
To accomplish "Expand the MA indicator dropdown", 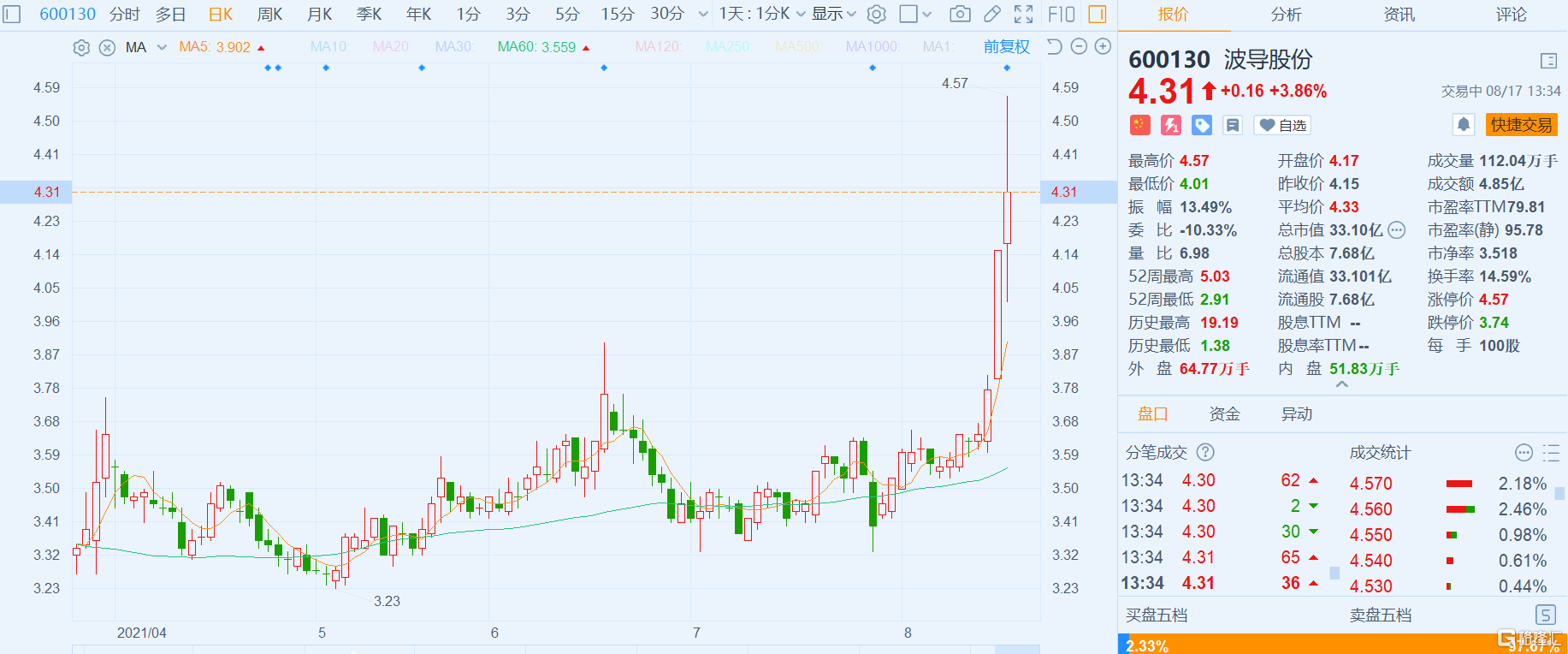I will pos(162,48).
